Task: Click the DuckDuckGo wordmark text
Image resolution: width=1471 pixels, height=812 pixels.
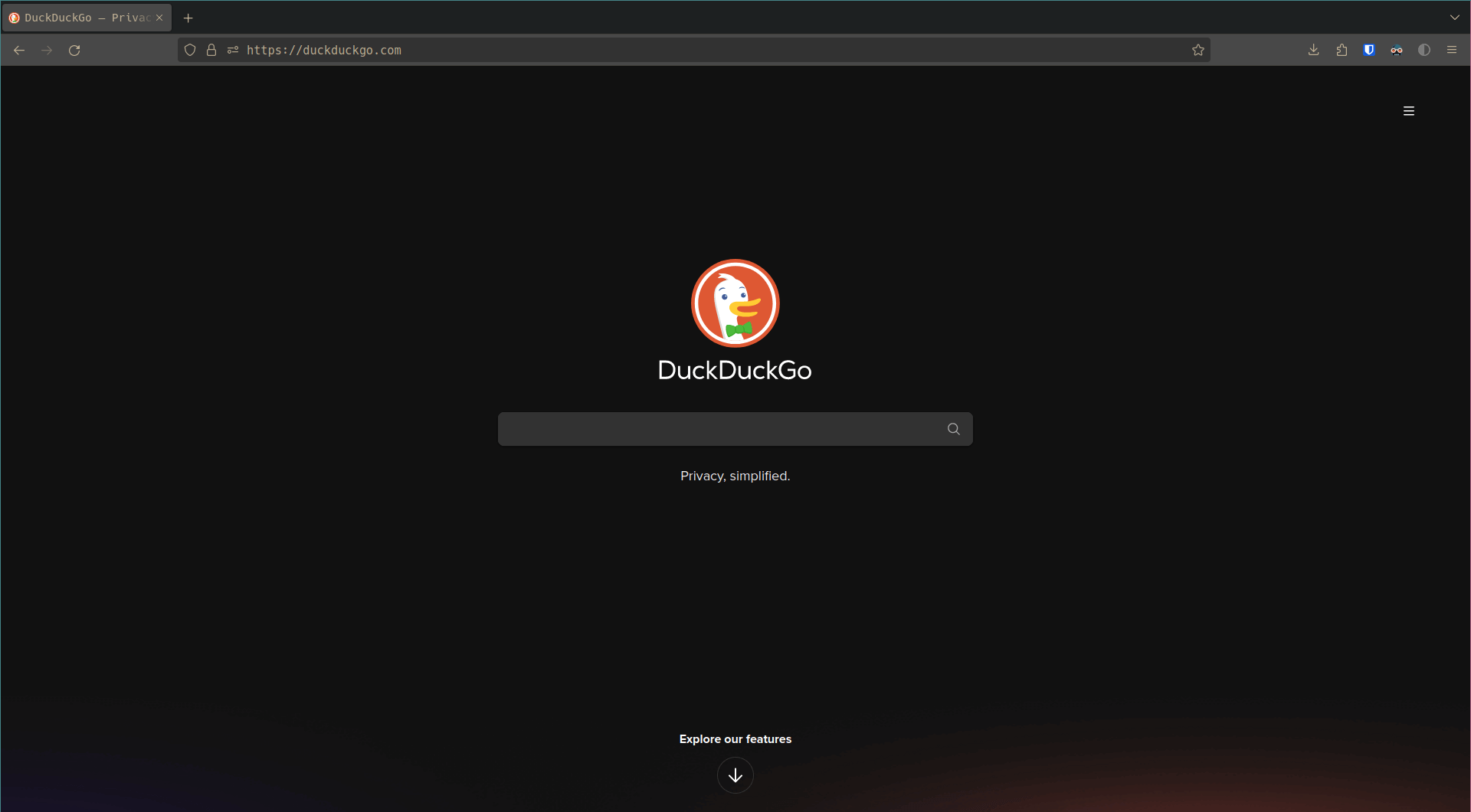Action: coord(735,371)
